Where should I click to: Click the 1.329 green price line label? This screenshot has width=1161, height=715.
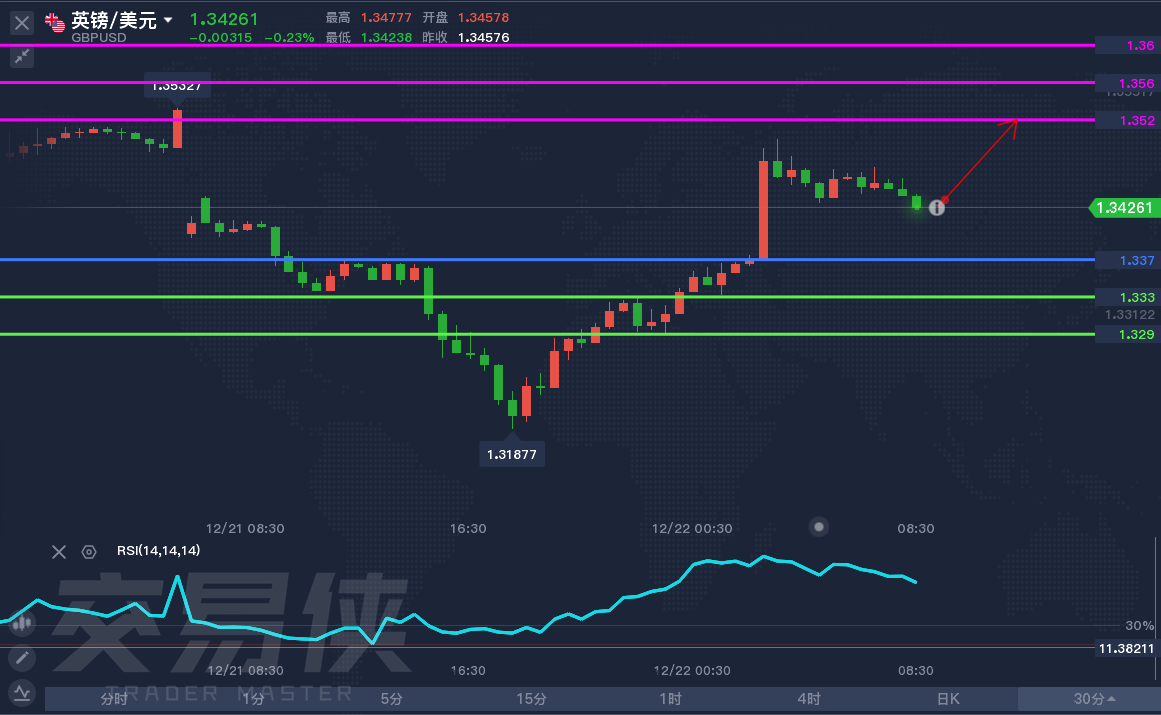tap(1128, 335)
